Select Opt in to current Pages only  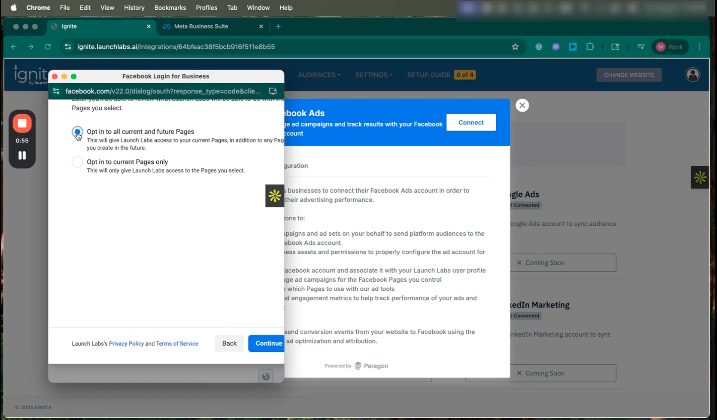(77, 162)
